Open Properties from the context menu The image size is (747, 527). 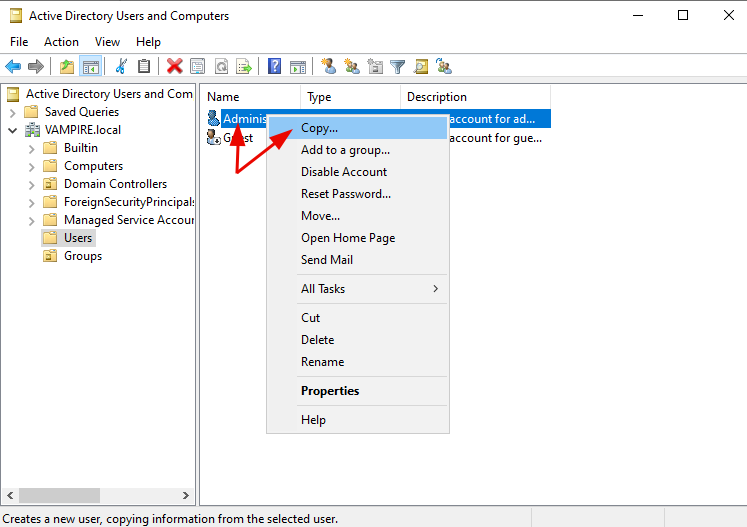pos(358,391)
